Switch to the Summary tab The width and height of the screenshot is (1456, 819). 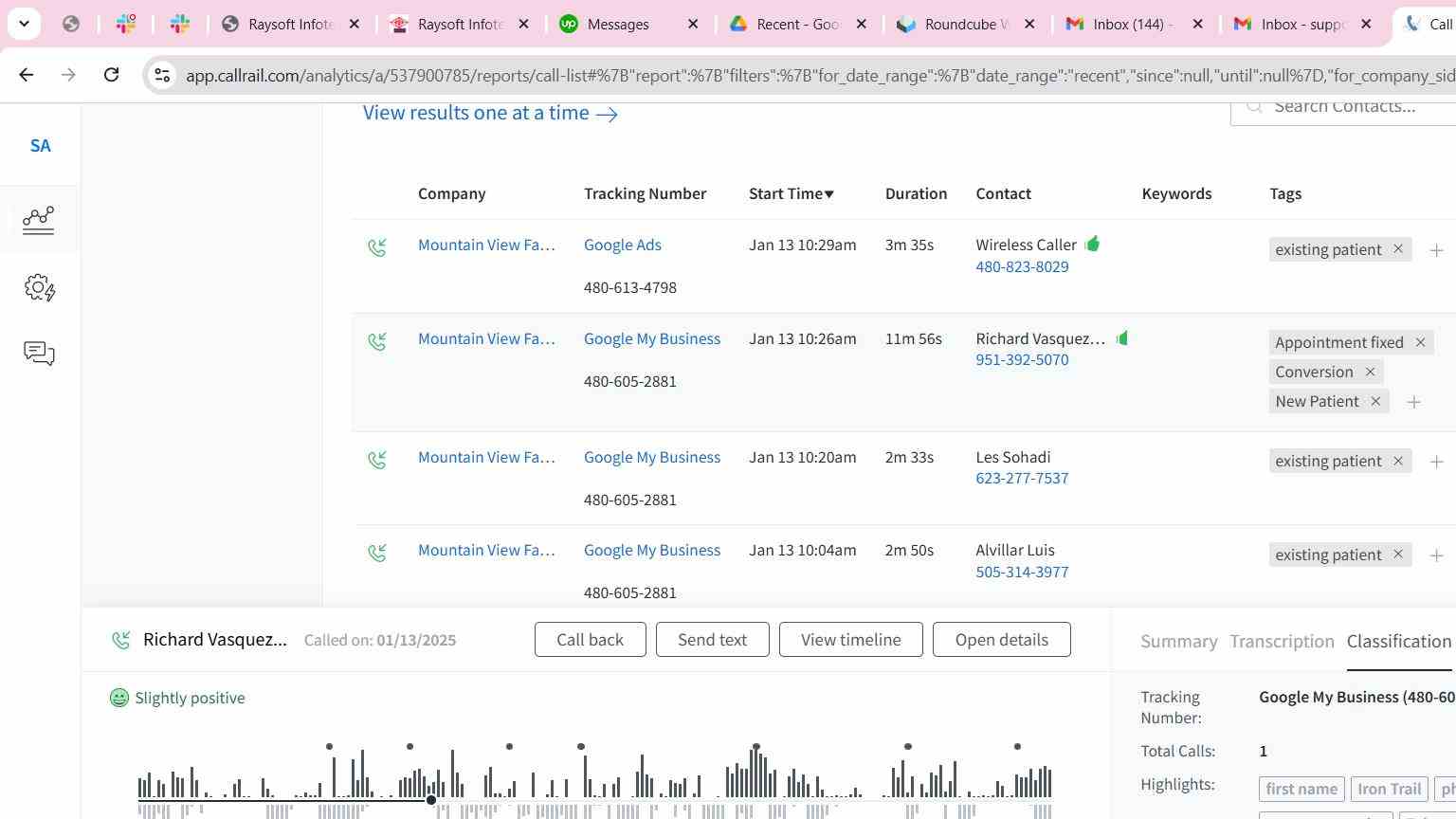click(1179, 642)
